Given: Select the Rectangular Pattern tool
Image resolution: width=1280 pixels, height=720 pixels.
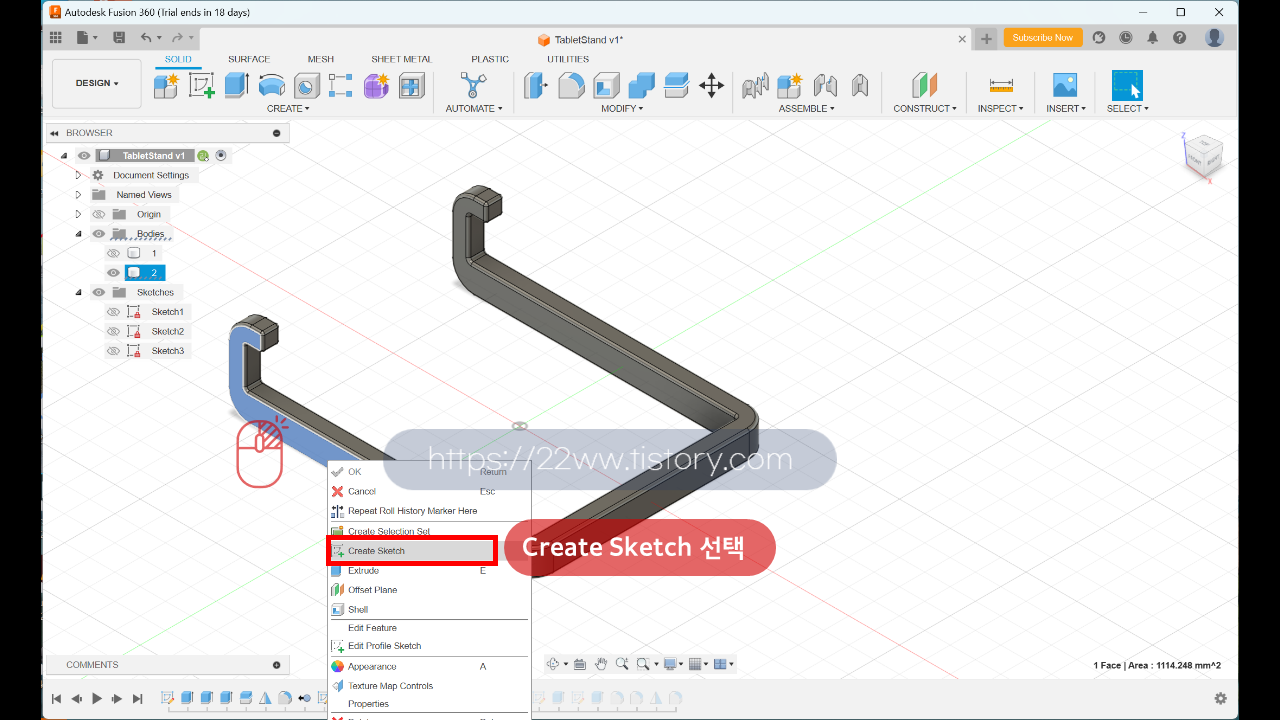Looking at the screenshot, I should [341, 86].
